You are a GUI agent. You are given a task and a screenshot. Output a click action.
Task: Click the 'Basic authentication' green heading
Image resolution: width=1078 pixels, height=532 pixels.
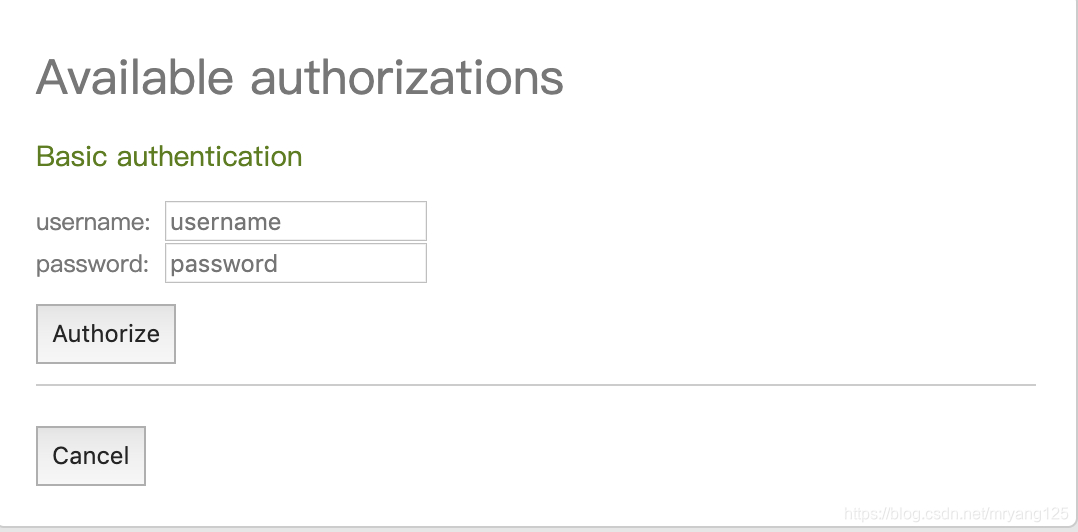[x=169, y=157]
